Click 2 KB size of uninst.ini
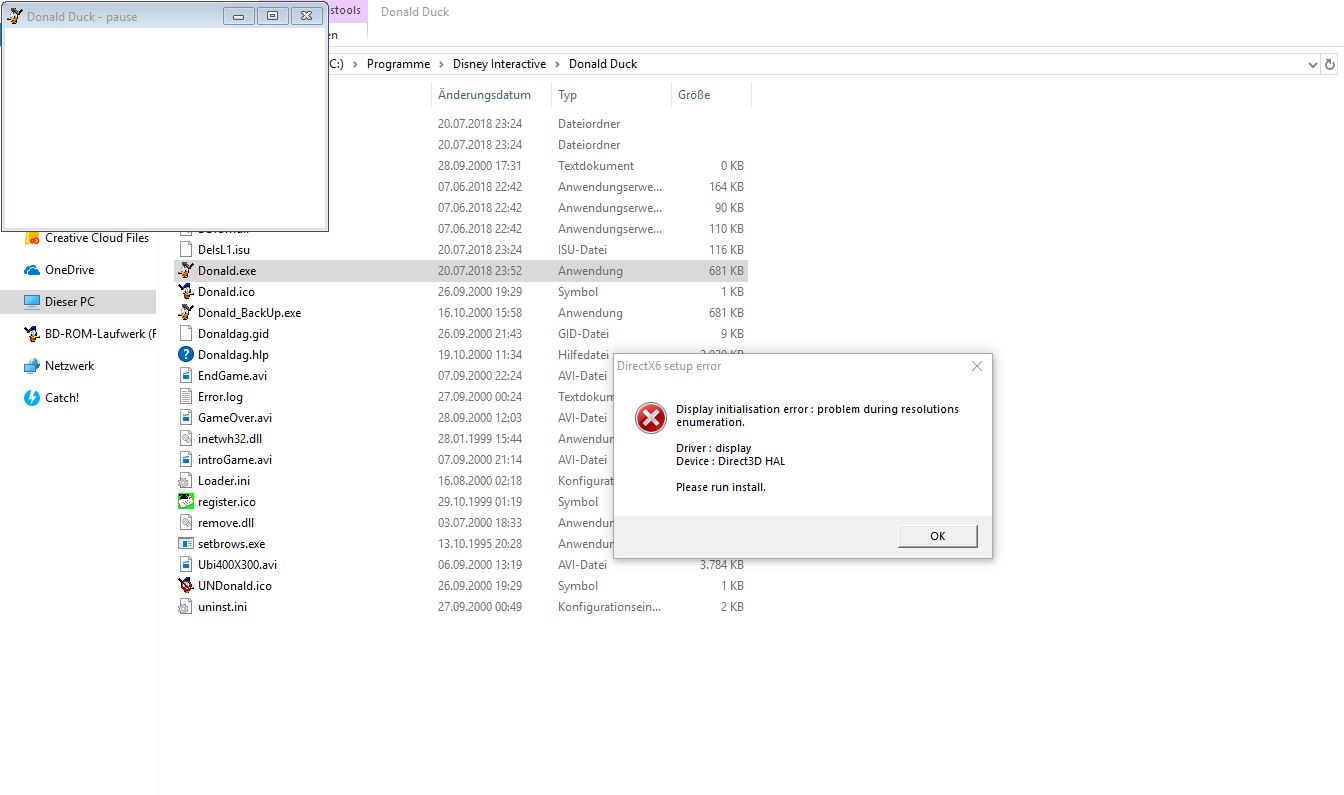Screen dimensions: 1344x795 (732, 607)
